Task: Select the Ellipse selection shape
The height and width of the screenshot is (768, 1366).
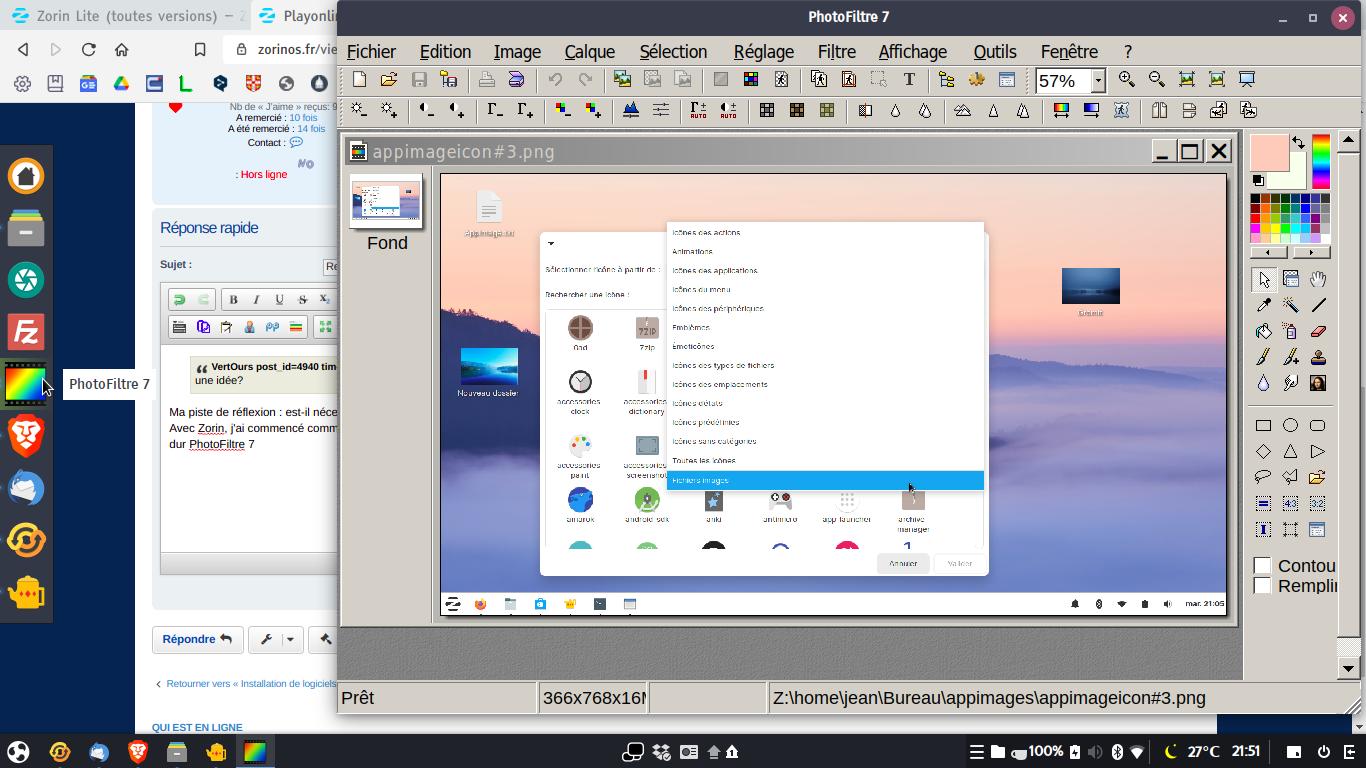Action: coord(1291,425)
